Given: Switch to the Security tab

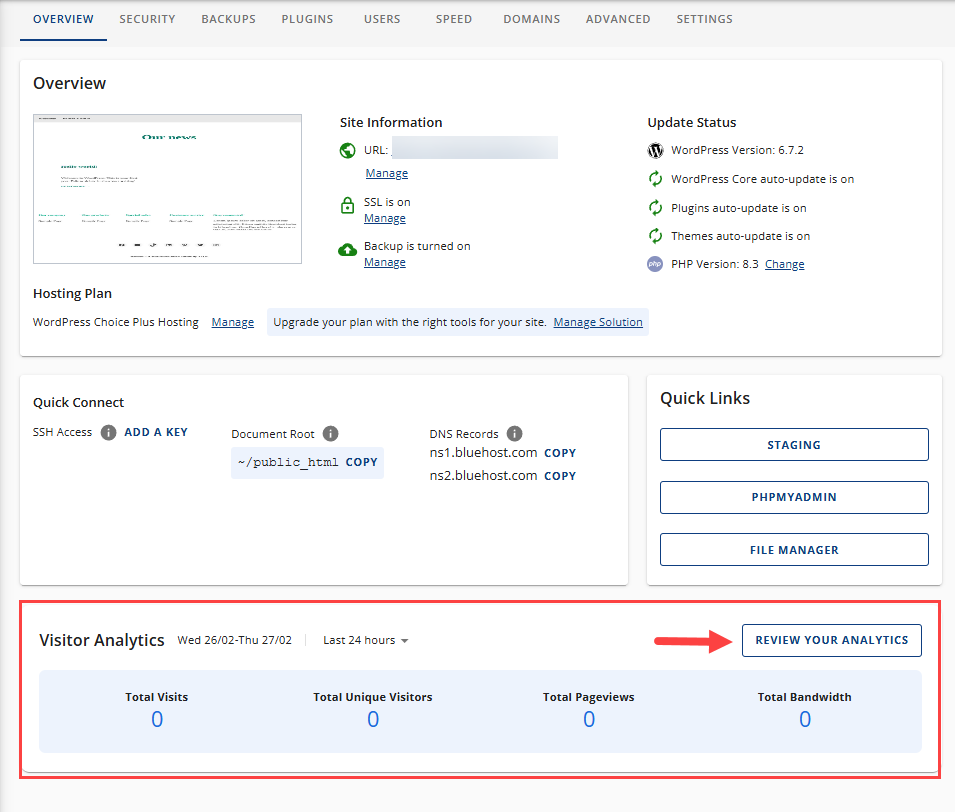Looking at the screenshot, I should pos(147,19).
